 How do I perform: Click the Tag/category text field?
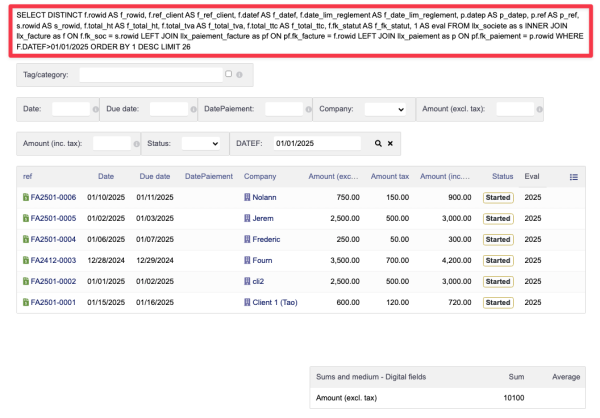click(x=150, y=75)
